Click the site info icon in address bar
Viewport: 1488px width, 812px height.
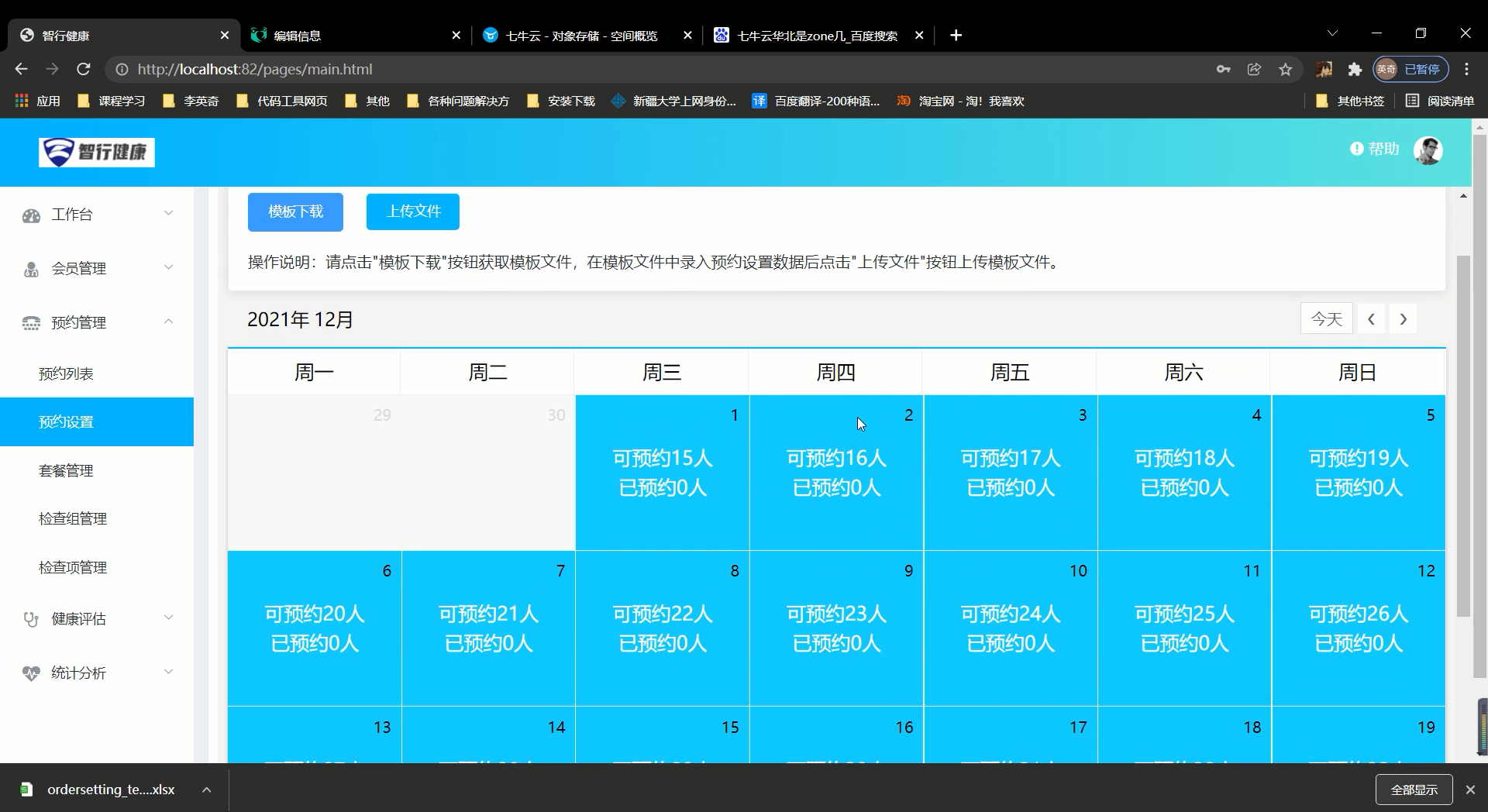pos(122,69)
